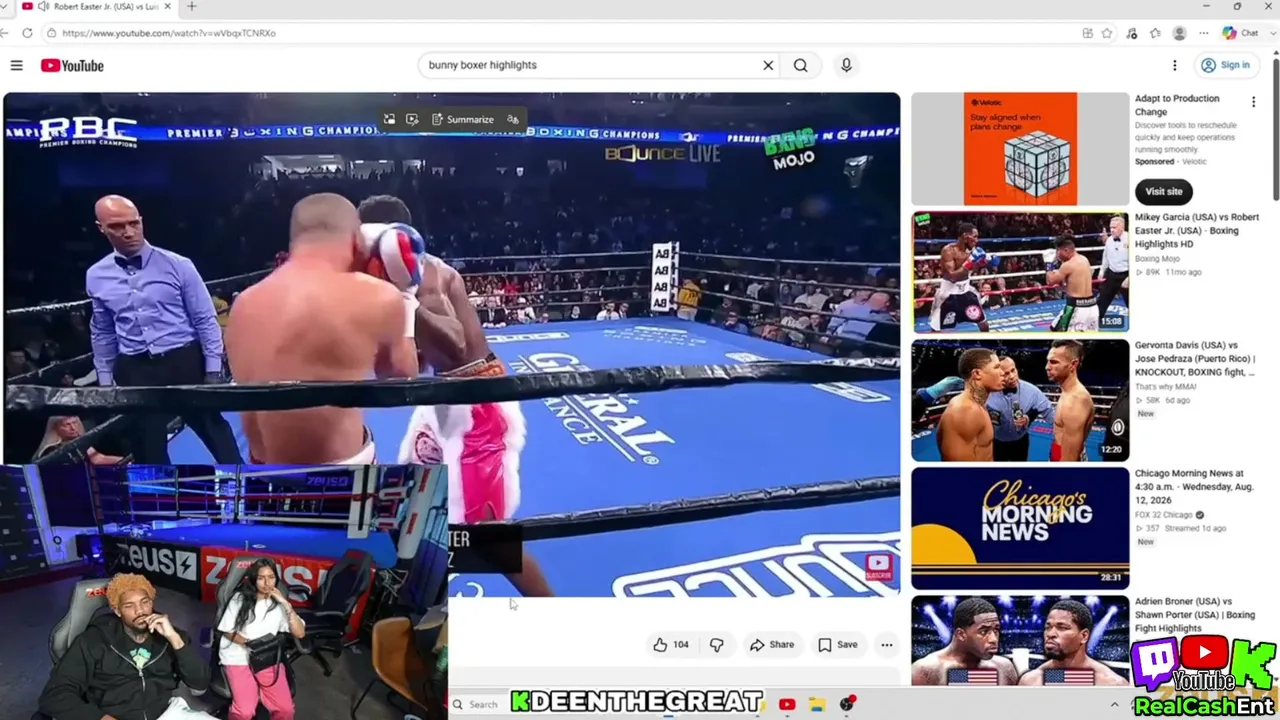Screen dimensions: 1280x720
Task: Open Mikey Garcia vs Robert Easter Jr. title
Action: pos(1197,230)
